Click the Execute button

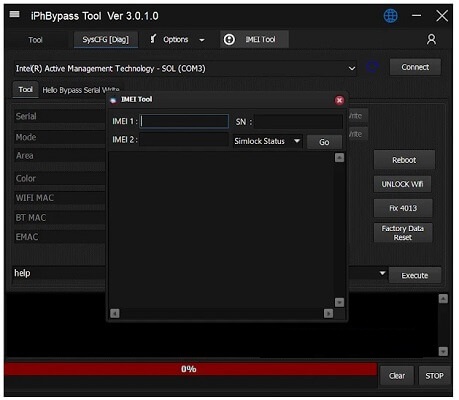click(415, 275)
